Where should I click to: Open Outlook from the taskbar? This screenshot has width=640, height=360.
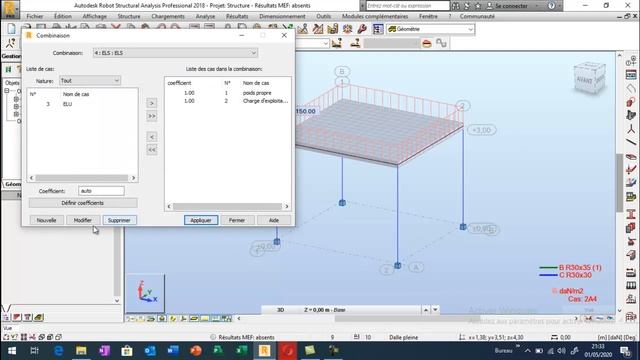click(150, 351)
